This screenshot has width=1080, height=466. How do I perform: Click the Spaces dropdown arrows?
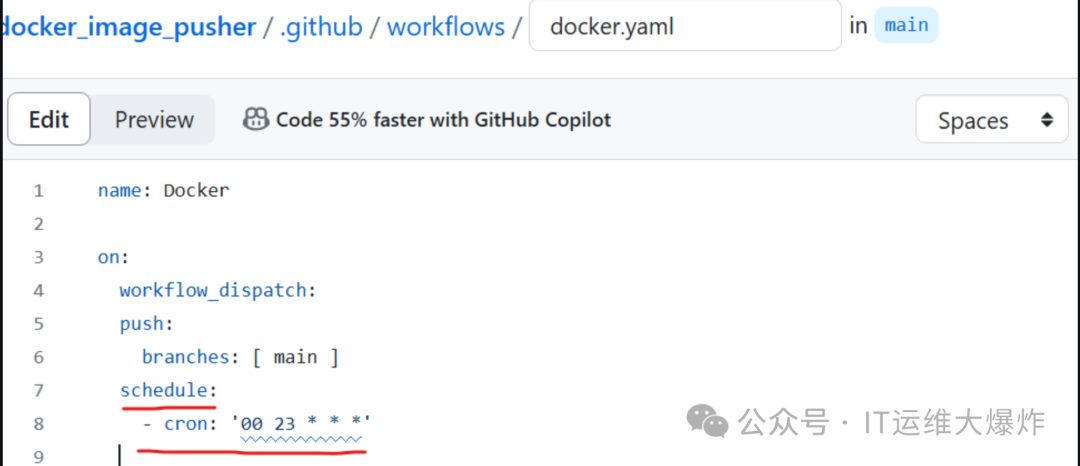coord(1046,120)
